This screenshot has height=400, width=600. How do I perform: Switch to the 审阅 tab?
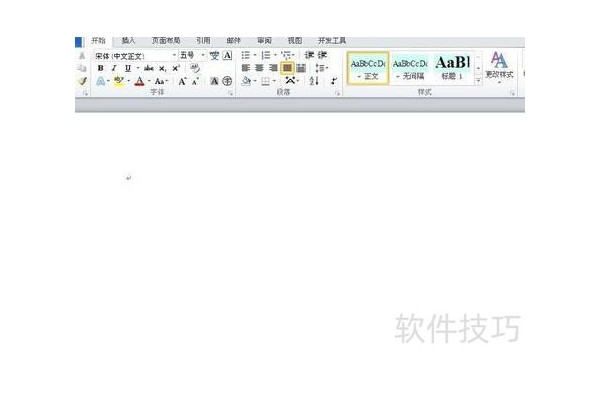pos(264,41)
